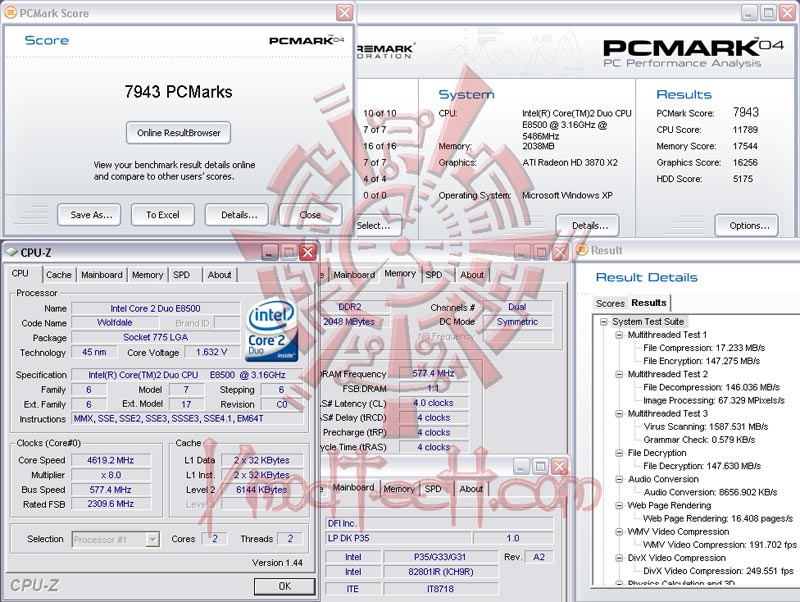Collapse Multithreaded Test 3 node
Viewport: 800px width, 602px height.
coord(619,414)
